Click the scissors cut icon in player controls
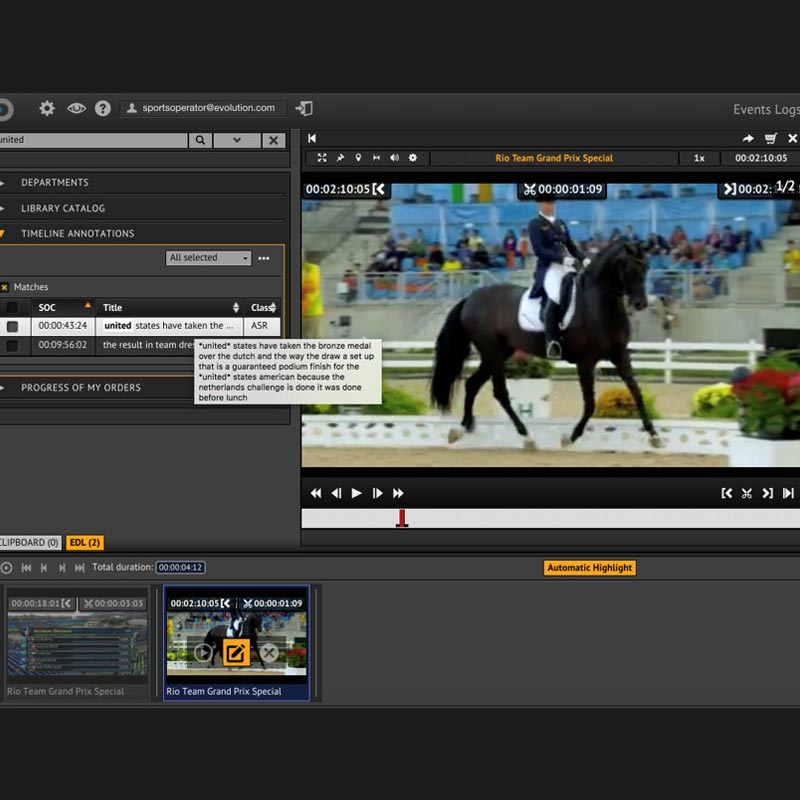800x800 pixels. 746,493
